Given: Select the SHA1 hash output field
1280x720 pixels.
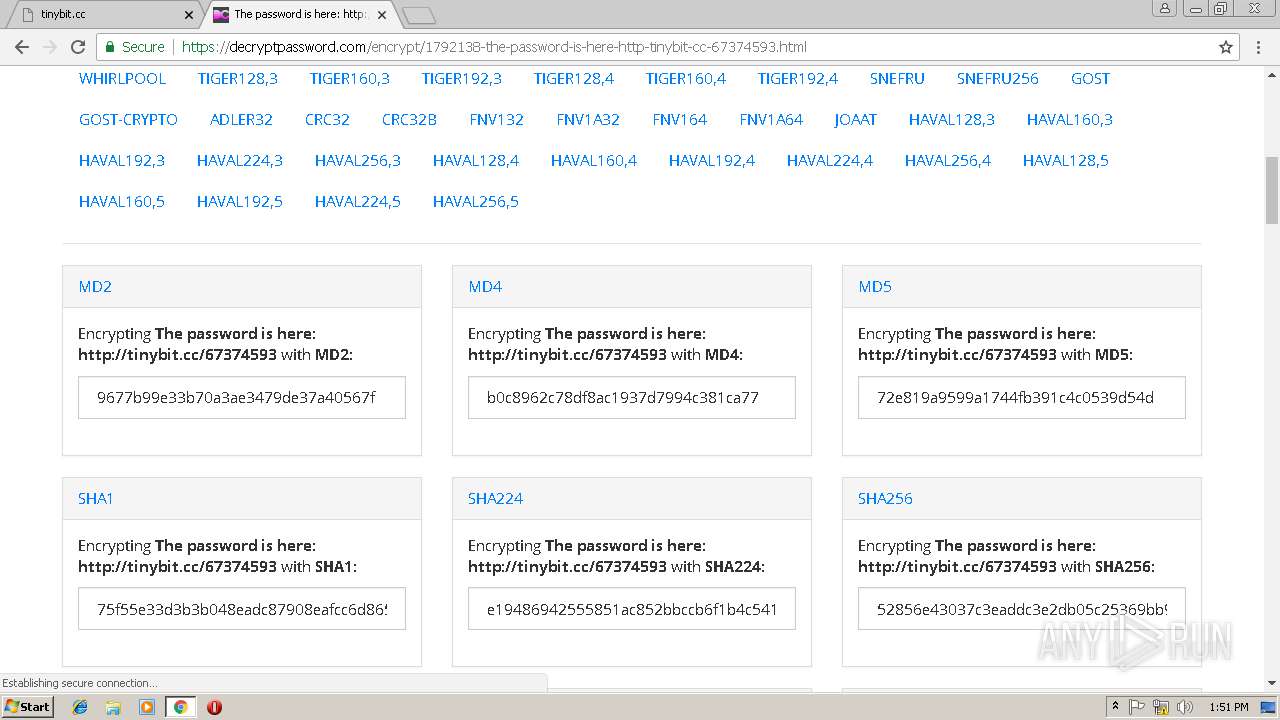Looking at the screenshot, I should [242, 609].
